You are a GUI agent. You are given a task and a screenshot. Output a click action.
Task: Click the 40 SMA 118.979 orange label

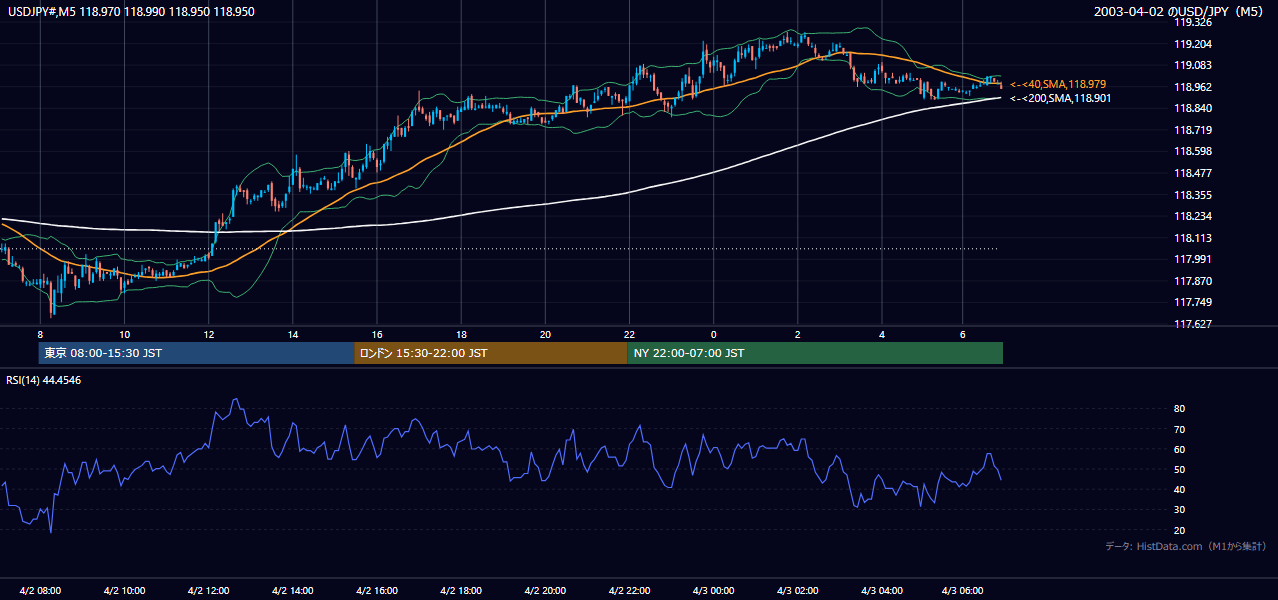point(1058,84)
